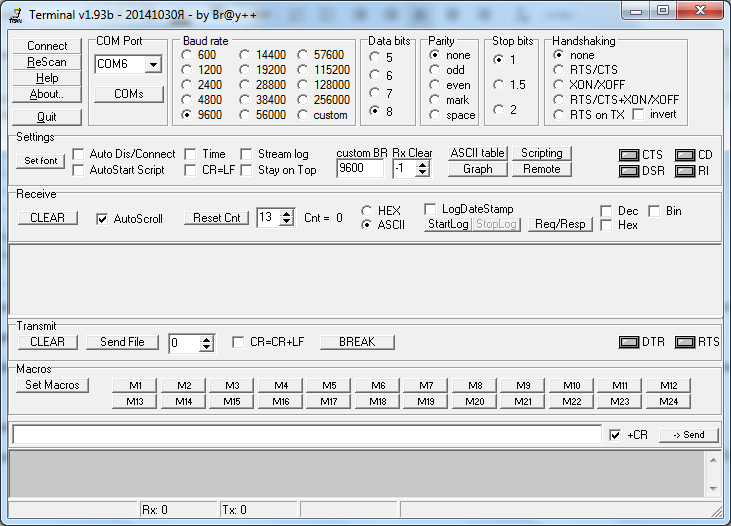Run macro M1
The width and height of the screenshot is (731, 526).
135,386
